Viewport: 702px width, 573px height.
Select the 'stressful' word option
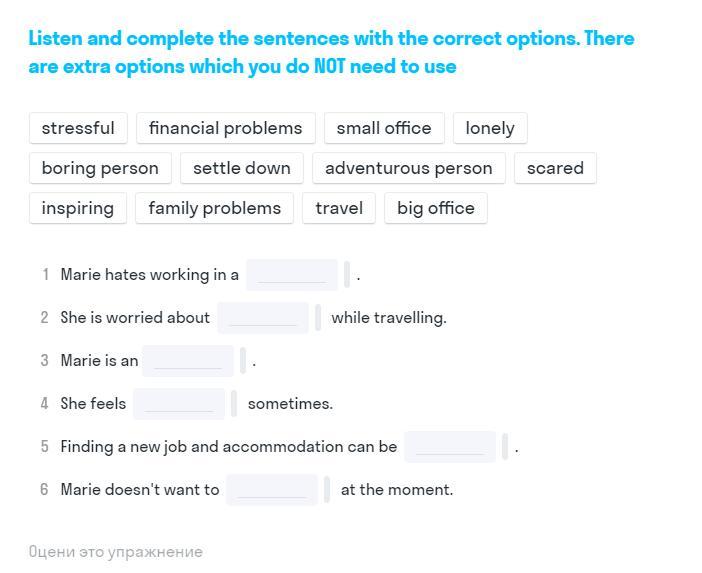78,128
